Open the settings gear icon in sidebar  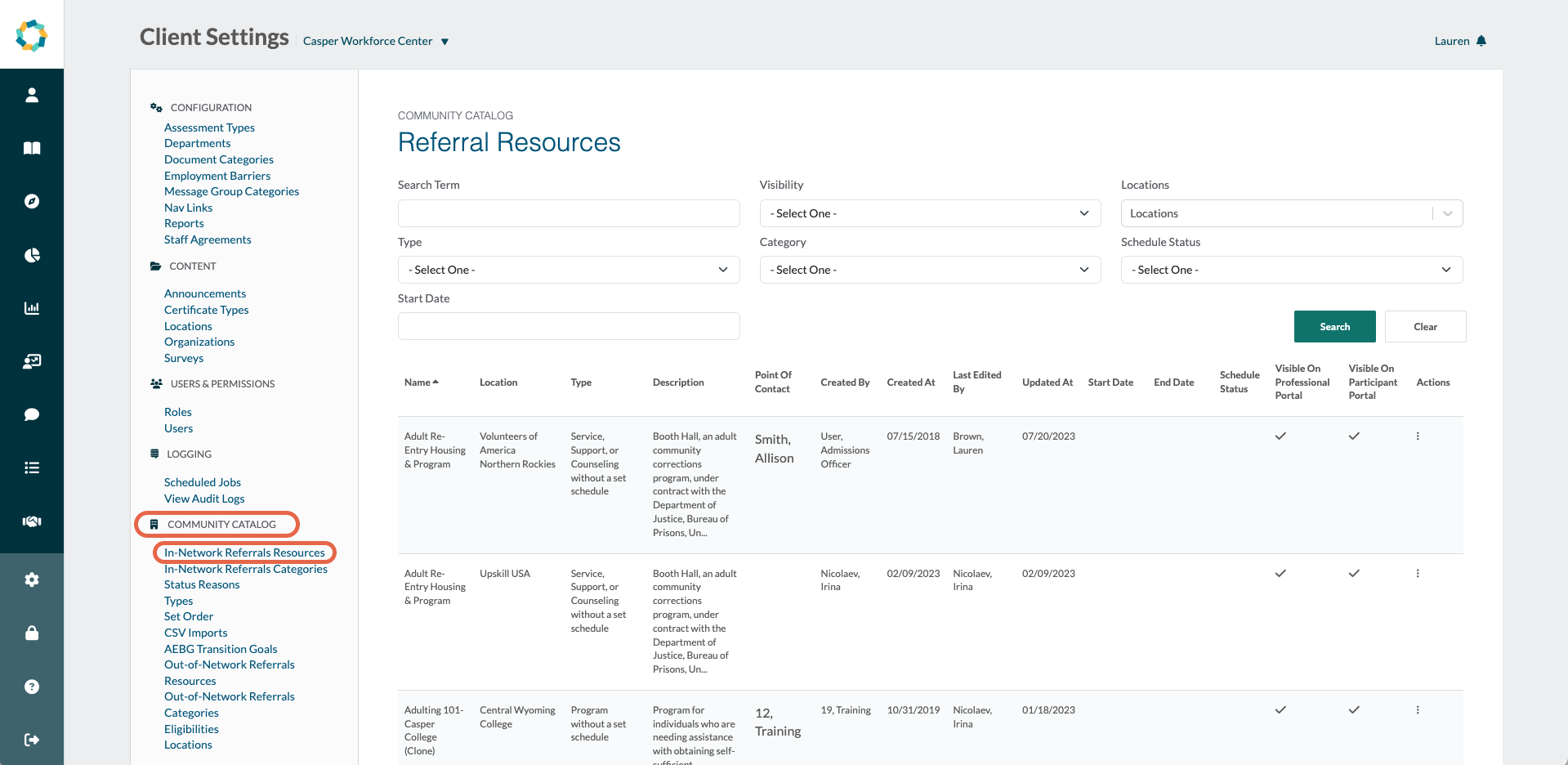pos(32,579)
